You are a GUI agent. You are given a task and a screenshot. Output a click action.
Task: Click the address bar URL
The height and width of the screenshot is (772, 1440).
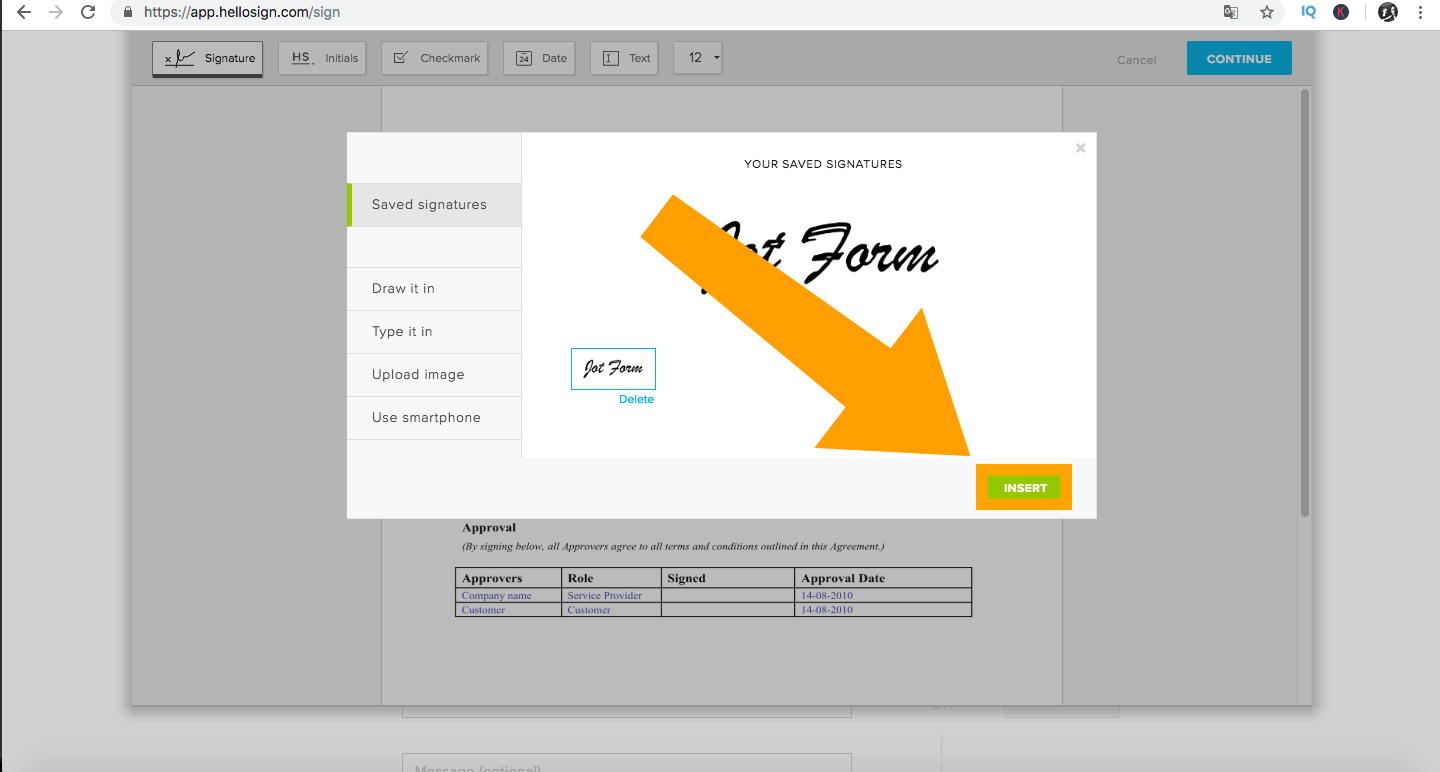tap(242, 12)
